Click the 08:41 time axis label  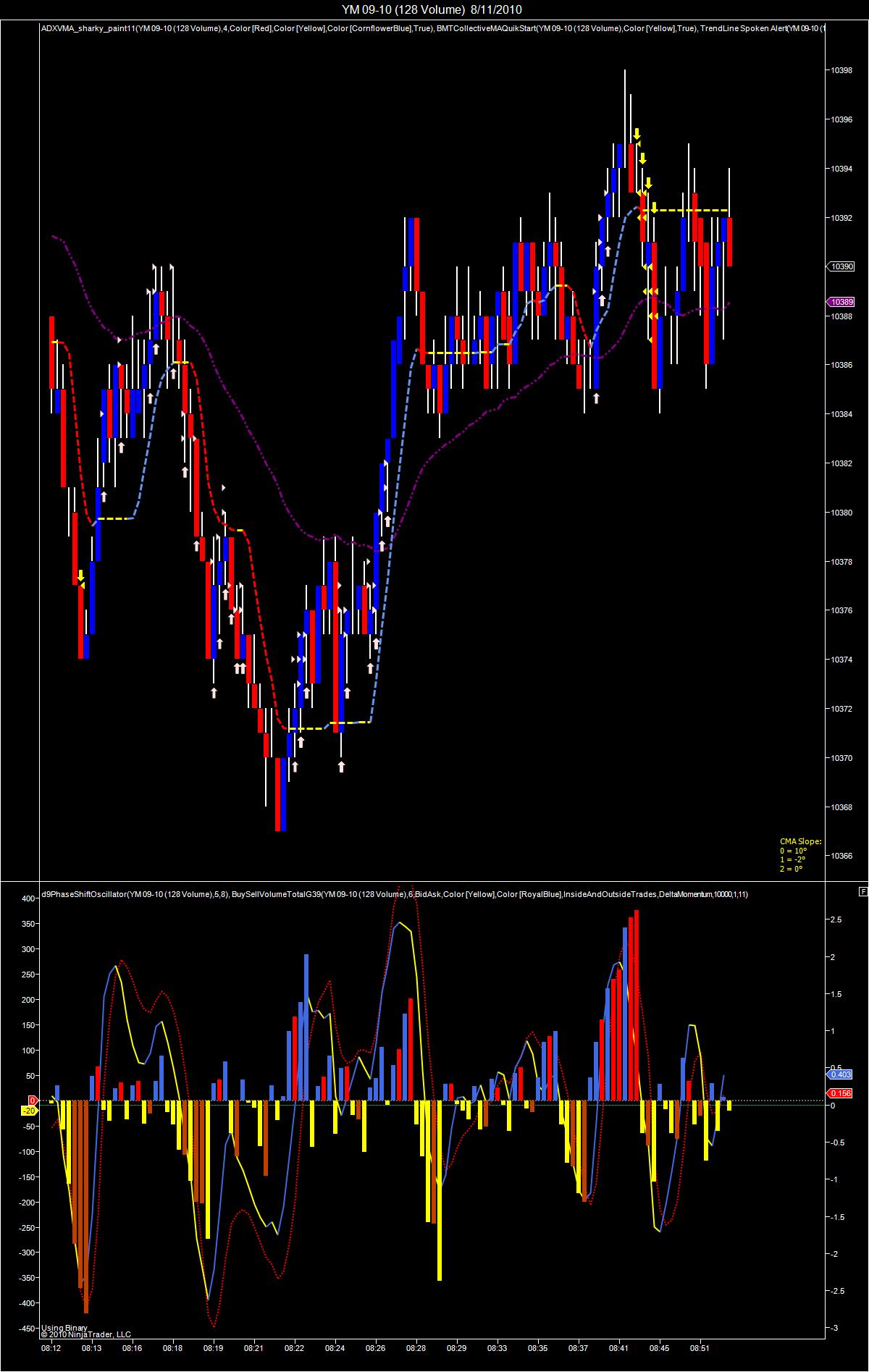coord(618,1349)
